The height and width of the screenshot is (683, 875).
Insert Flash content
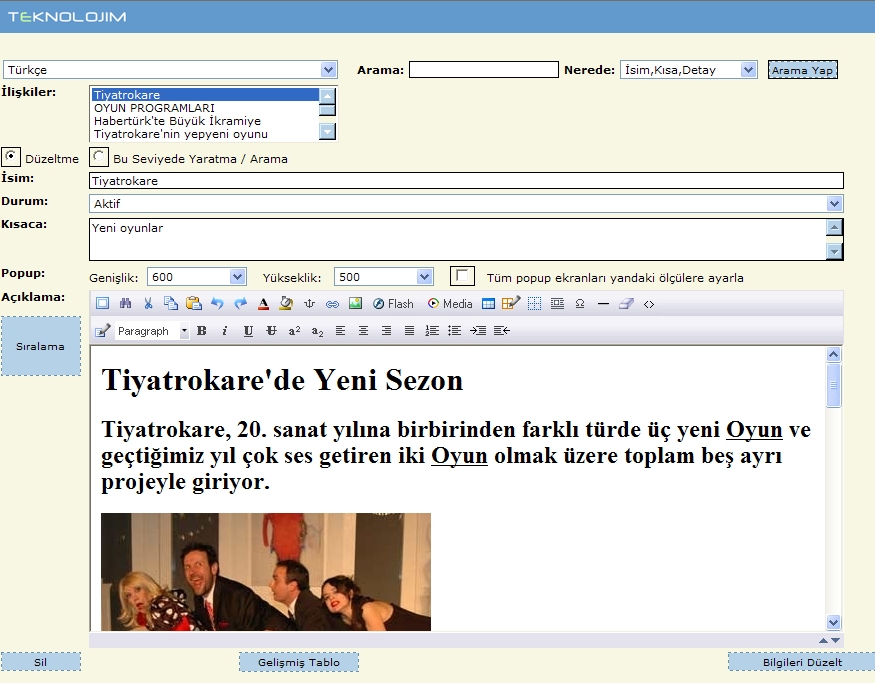tap(393, 304)
